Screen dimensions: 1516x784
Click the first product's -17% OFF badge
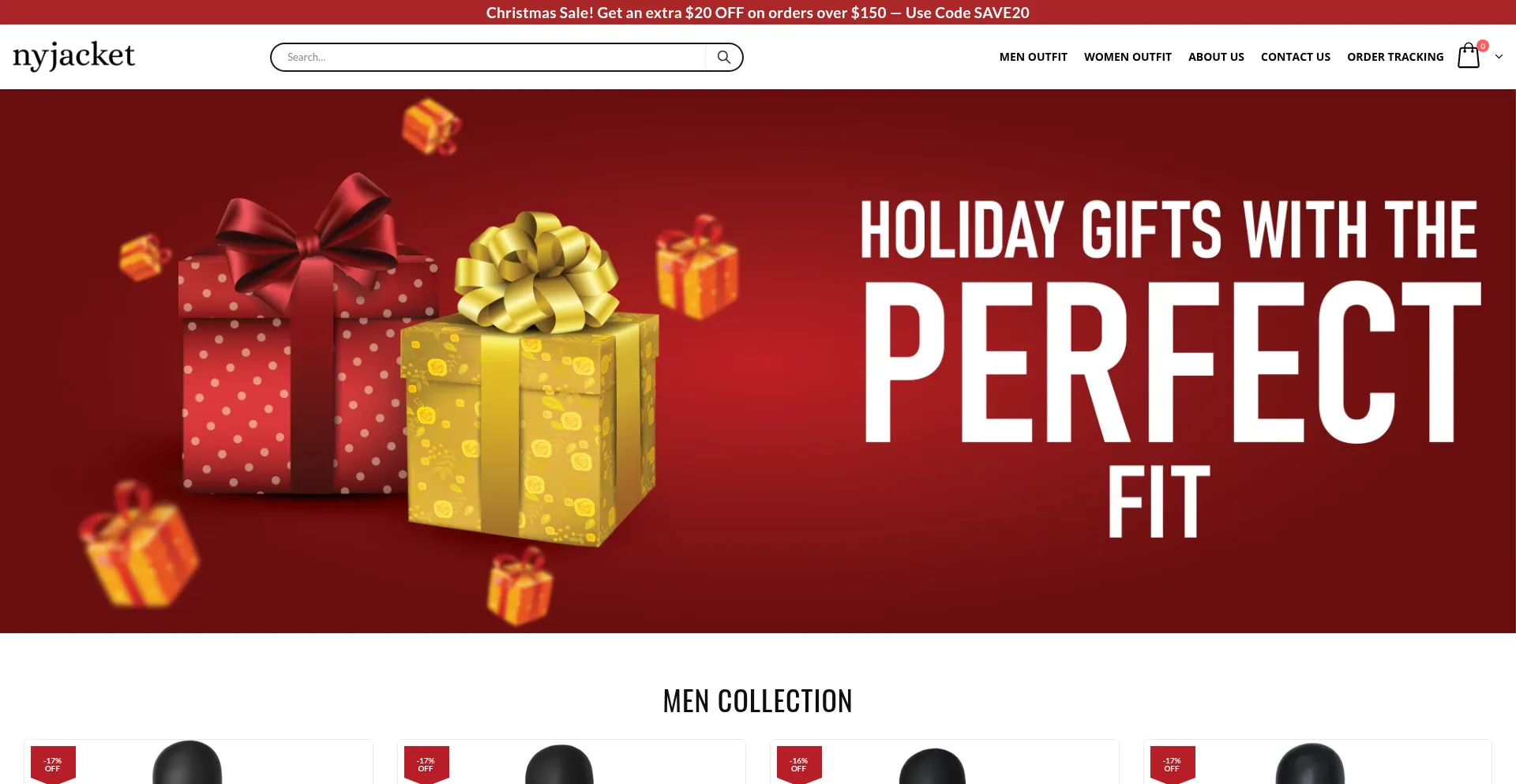[x=53, y=764]
